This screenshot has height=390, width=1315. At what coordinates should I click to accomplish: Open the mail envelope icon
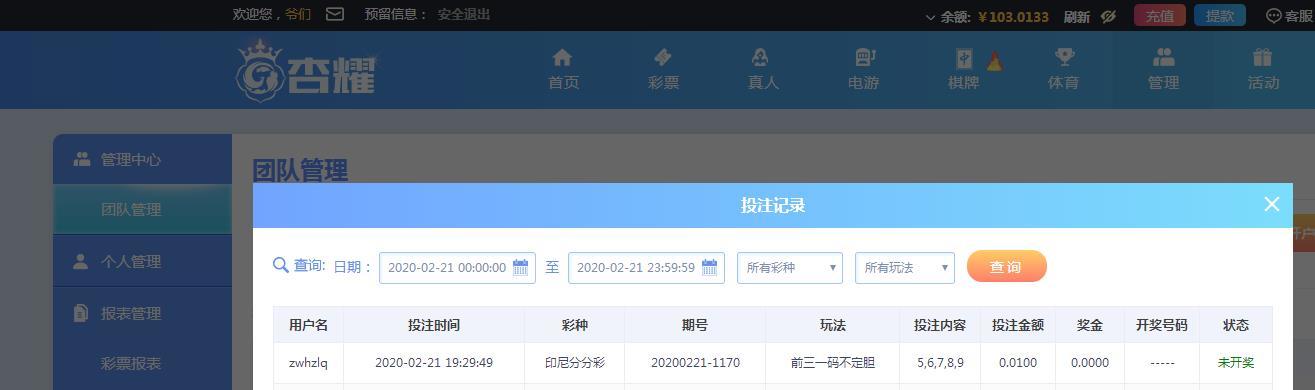click(x=335, y=14)
